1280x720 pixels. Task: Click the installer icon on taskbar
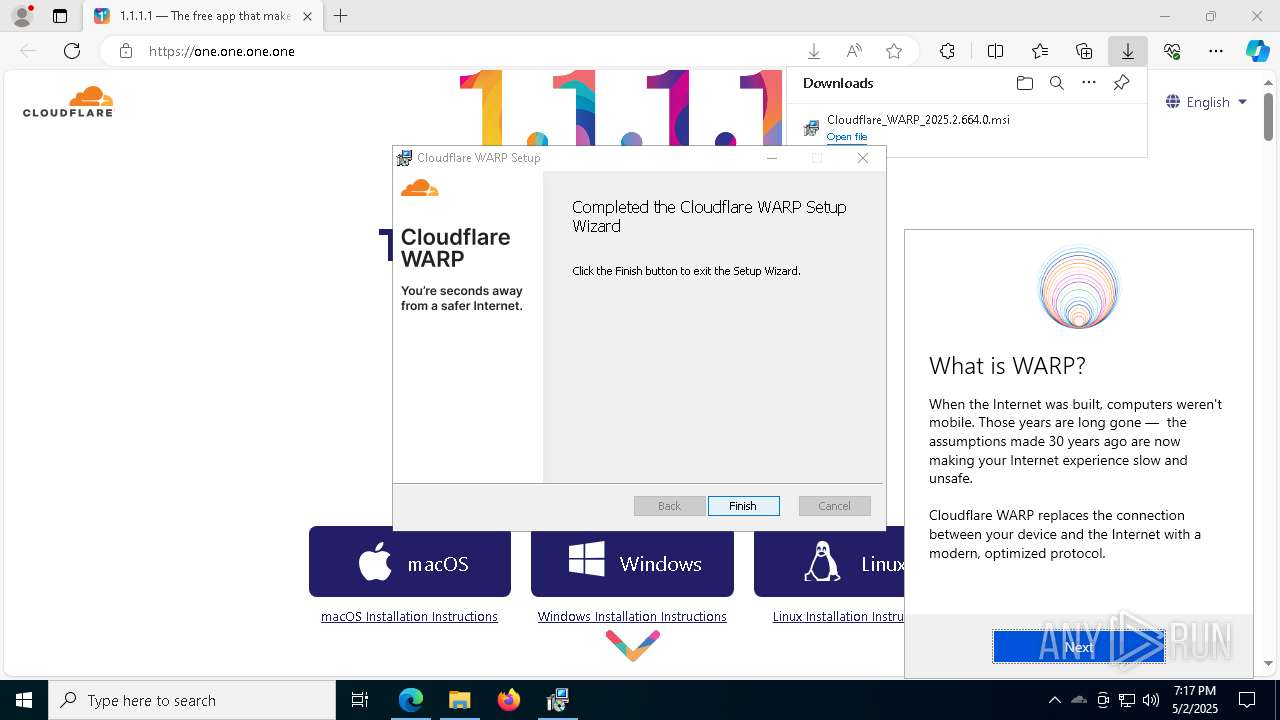557,700
